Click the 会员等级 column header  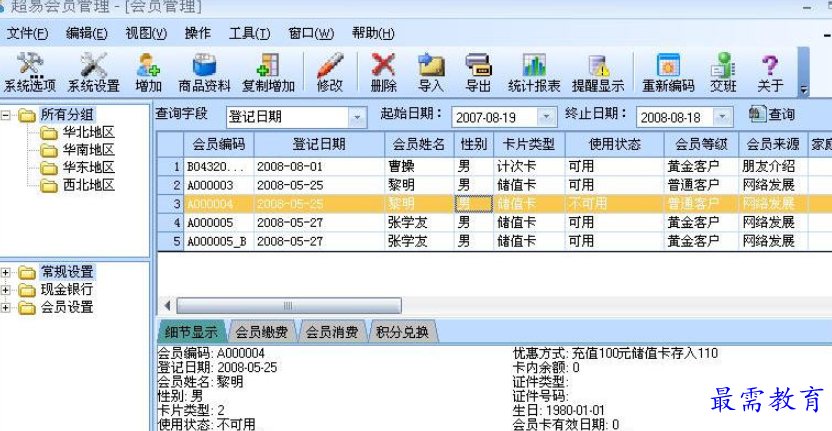[701, 144]
